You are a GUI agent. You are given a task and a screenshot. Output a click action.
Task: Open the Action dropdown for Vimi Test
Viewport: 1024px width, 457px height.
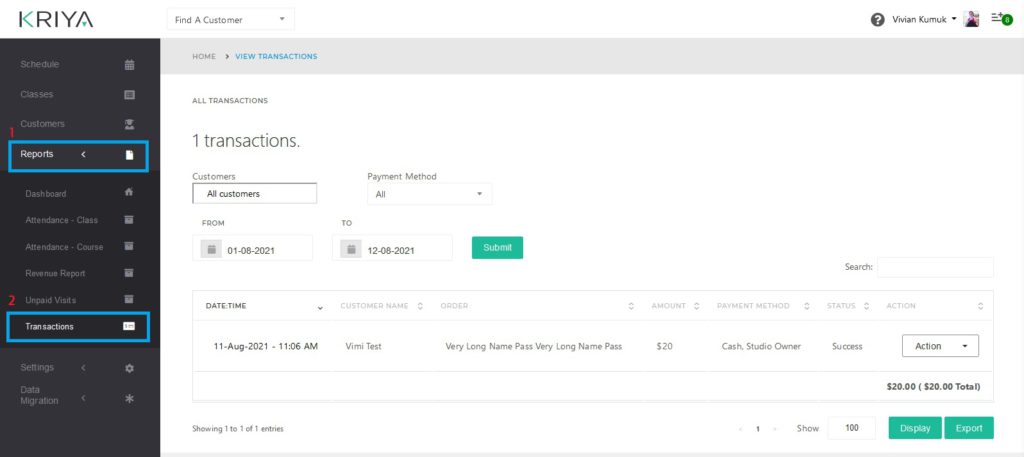[939, 346]
